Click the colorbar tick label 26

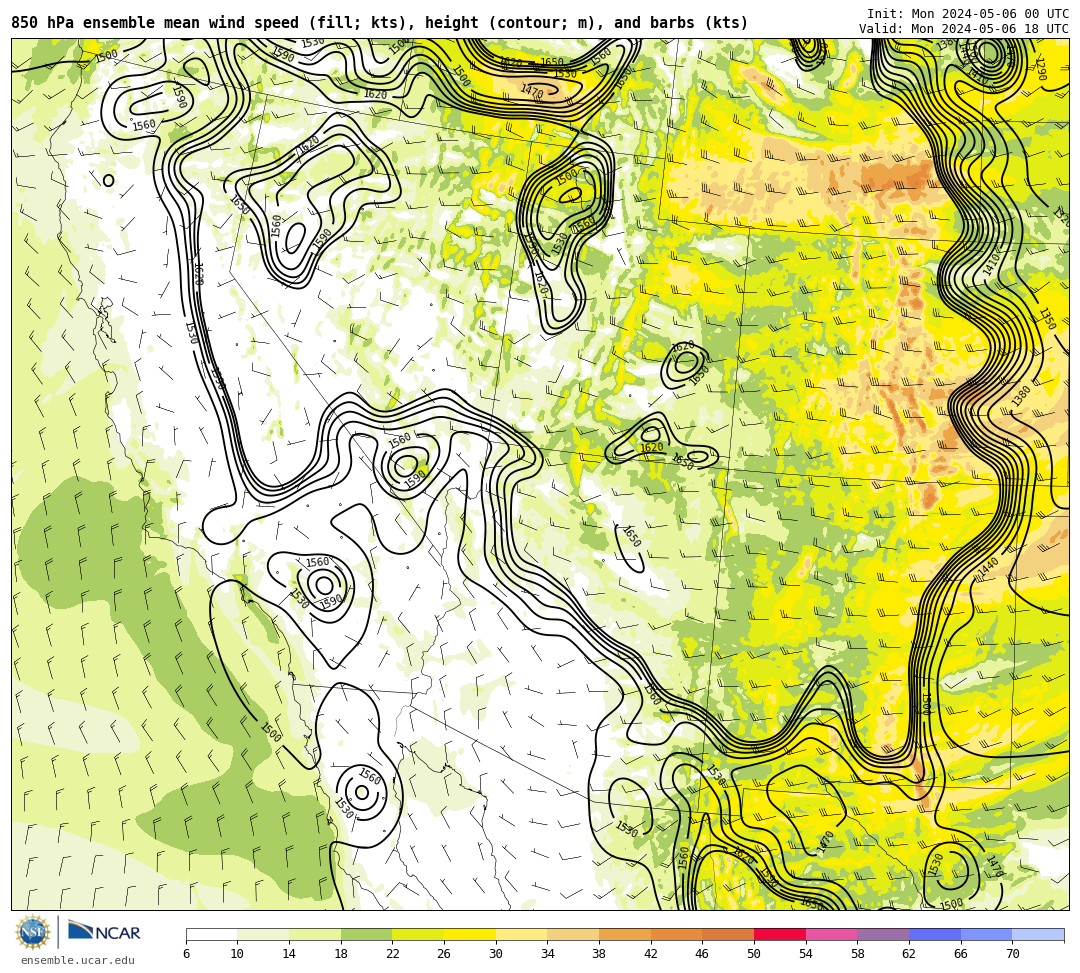444,954
